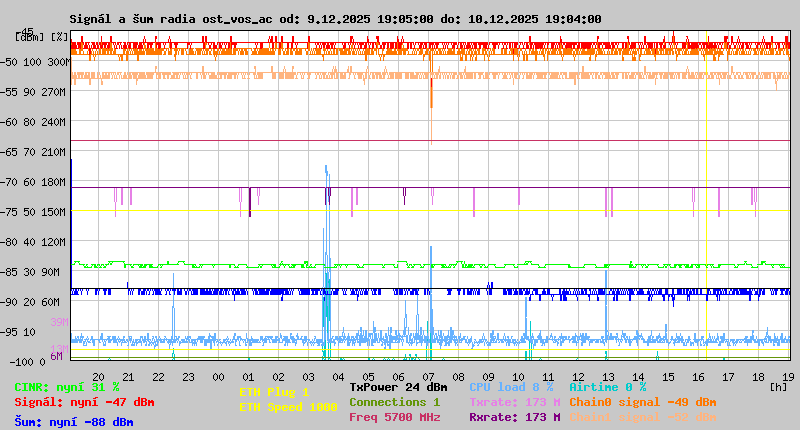
Task: Click hour '17' on the time axis
Action: tap(728, 377)
